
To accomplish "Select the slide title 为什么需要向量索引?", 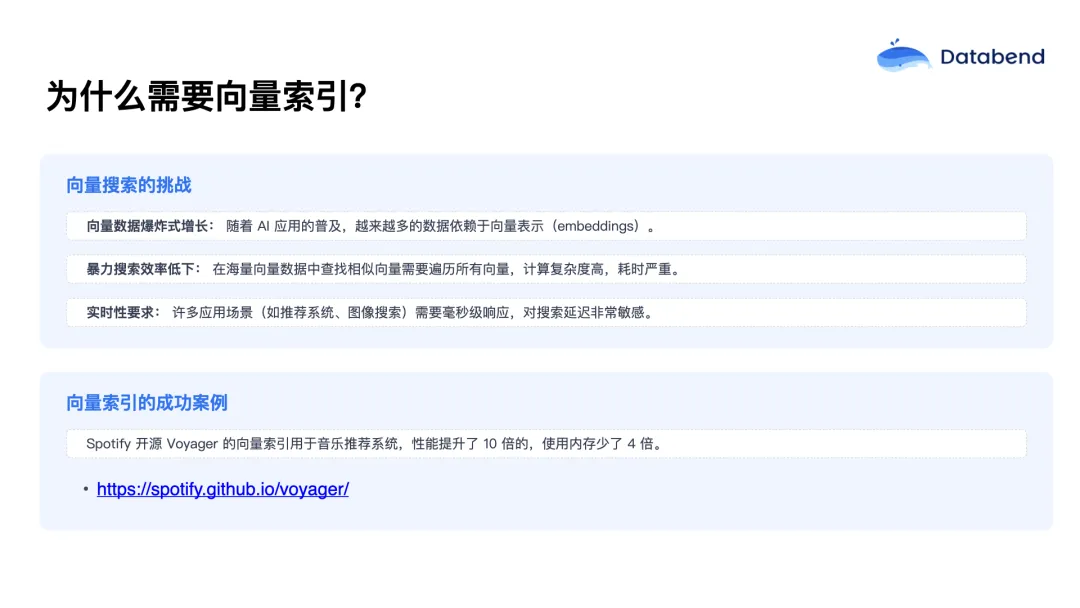I will 206,98.
